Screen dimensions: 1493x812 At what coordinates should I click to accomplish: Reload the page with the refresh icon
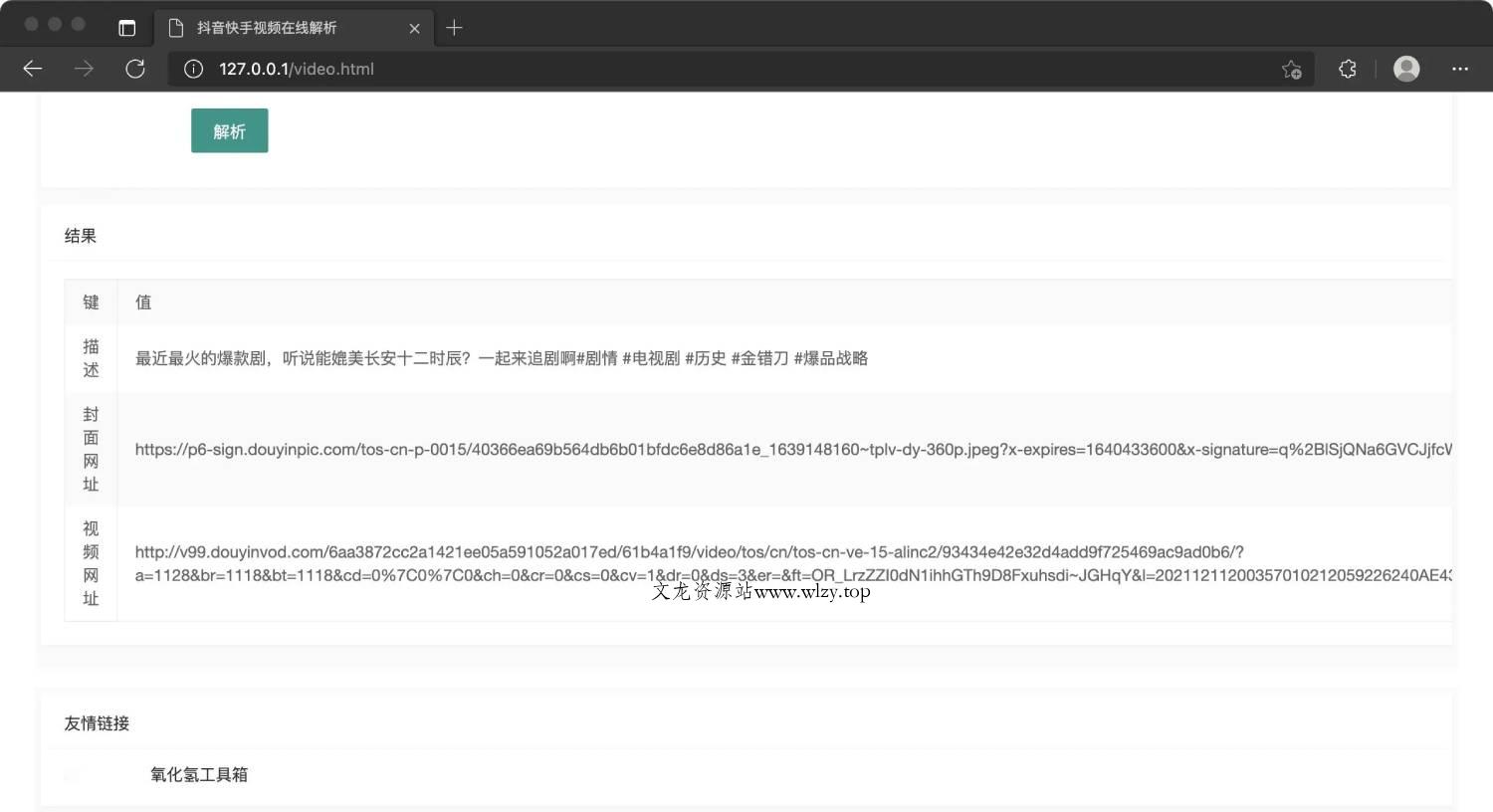click(x=136, y=69)
